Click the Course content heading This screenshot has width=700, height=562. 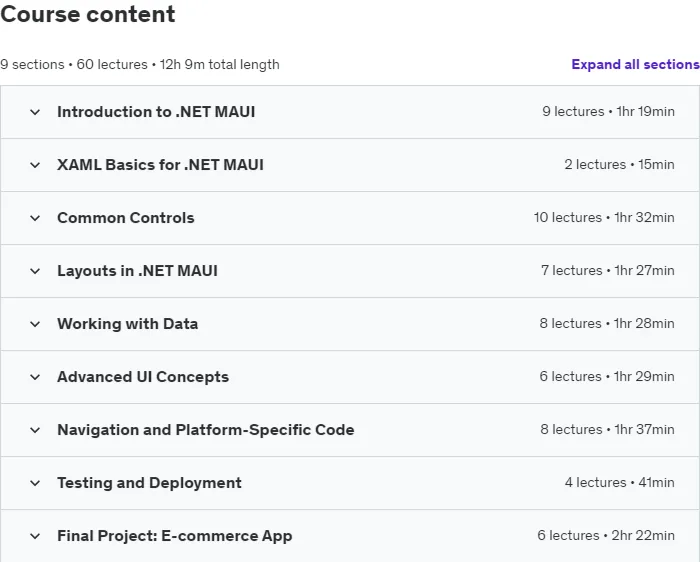pos(88,14)
